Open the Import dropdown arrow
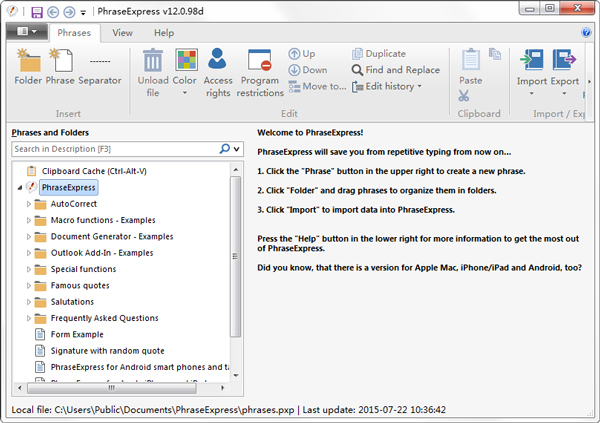The image size is (600, 423). click(x=532, y=93)
